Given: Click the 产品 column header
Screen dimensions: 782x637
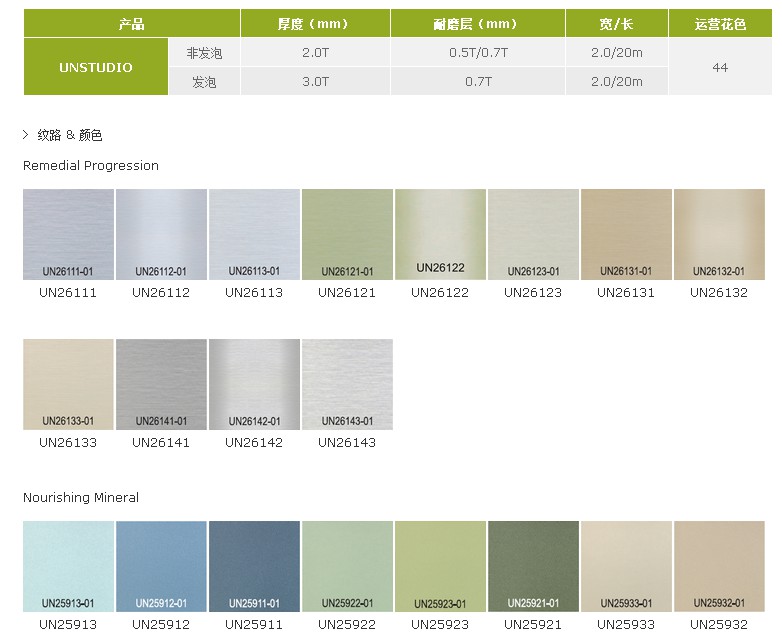Looking at the screenshot, I should point(132,23).
